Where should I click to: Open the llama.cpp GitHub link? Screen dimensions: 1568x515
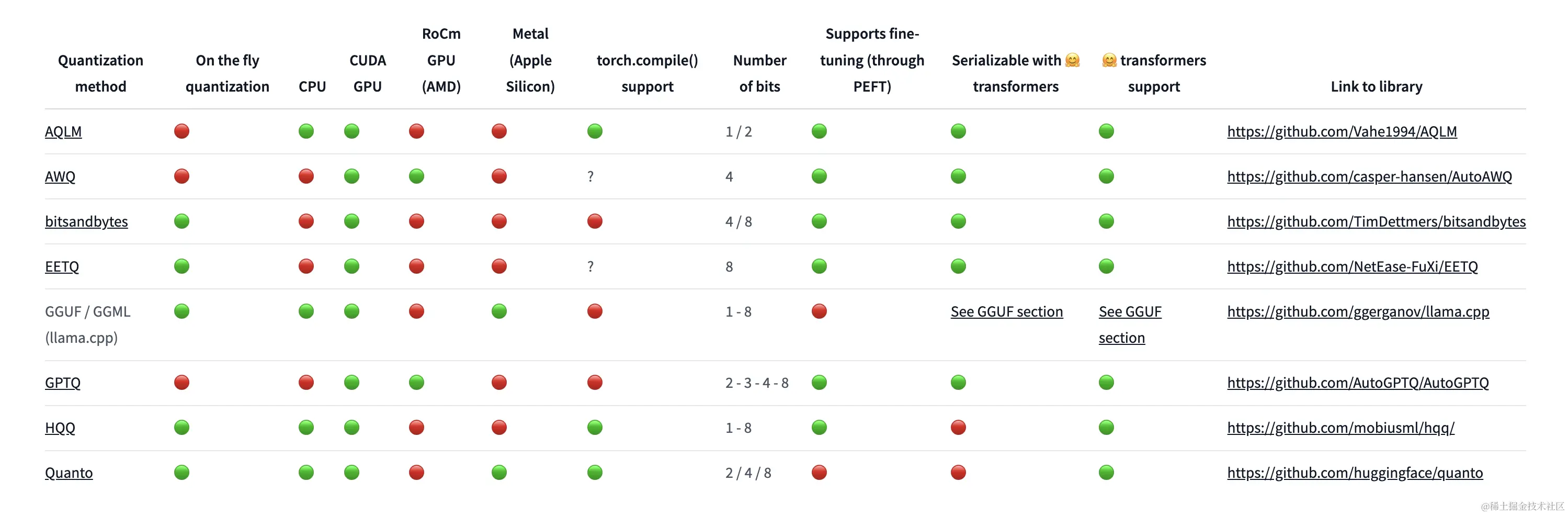(x=1358, y=312)
